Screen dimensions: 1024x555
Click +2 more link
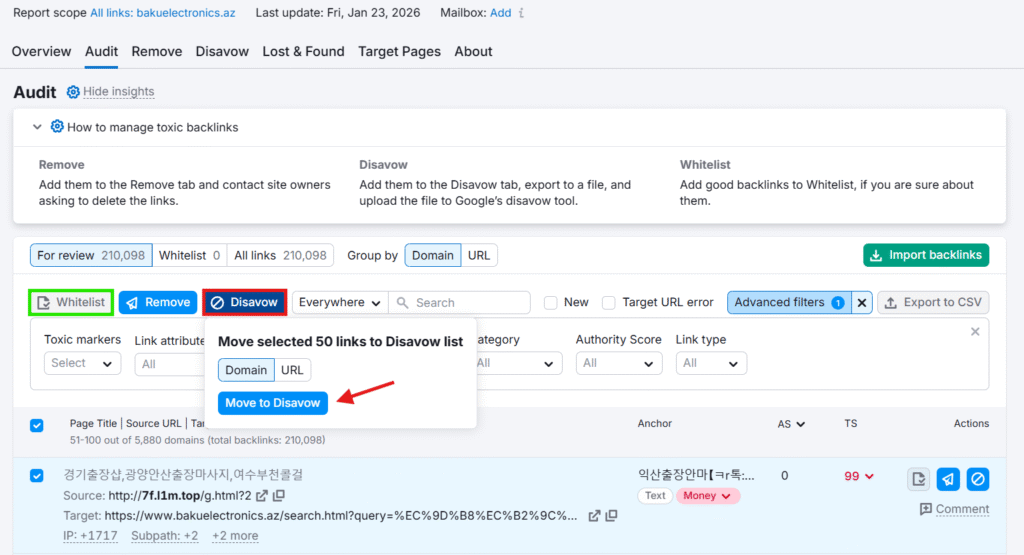tap(234, 536)
